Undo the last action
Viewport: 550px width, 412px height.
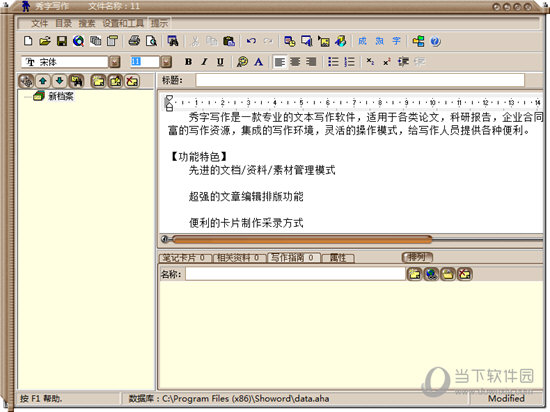[251, 41]
